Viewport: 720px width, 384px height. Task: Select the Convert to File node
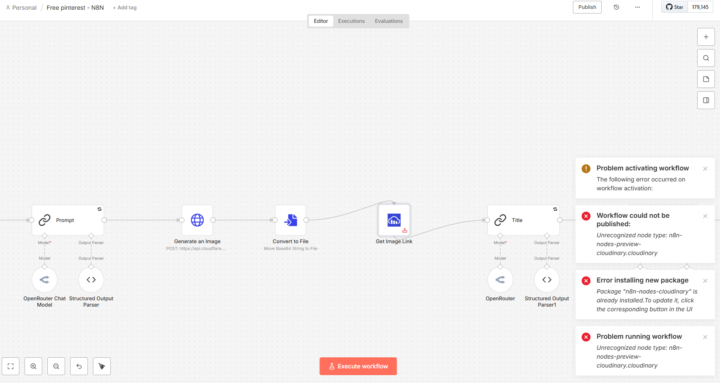tap(290, 220)
